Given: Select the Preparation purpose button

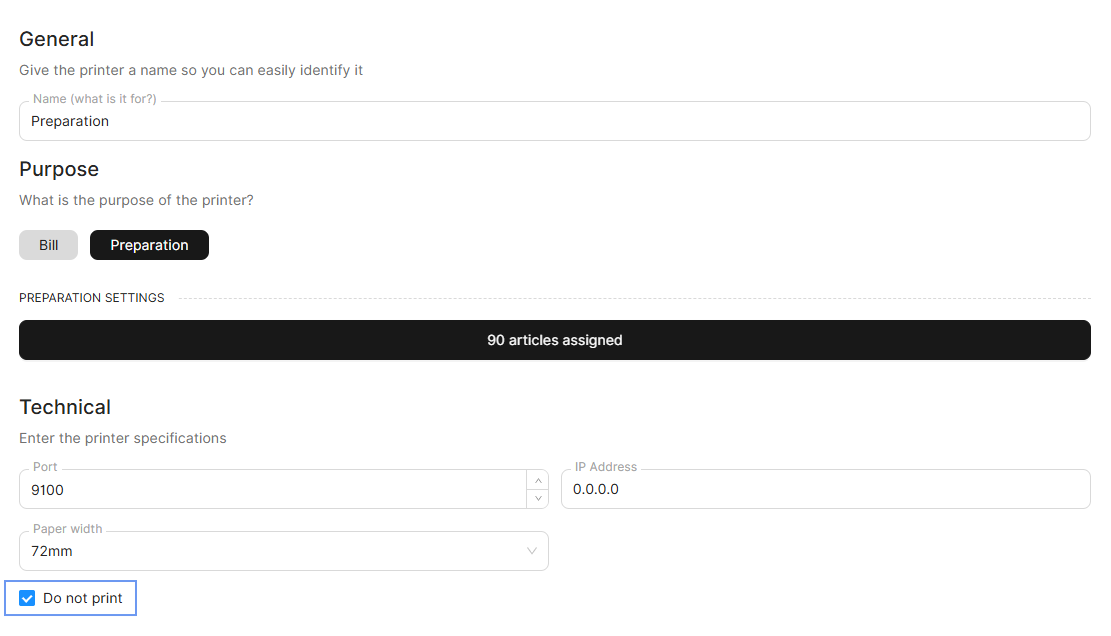Looking at the screenshot, I should pos(149,245).
